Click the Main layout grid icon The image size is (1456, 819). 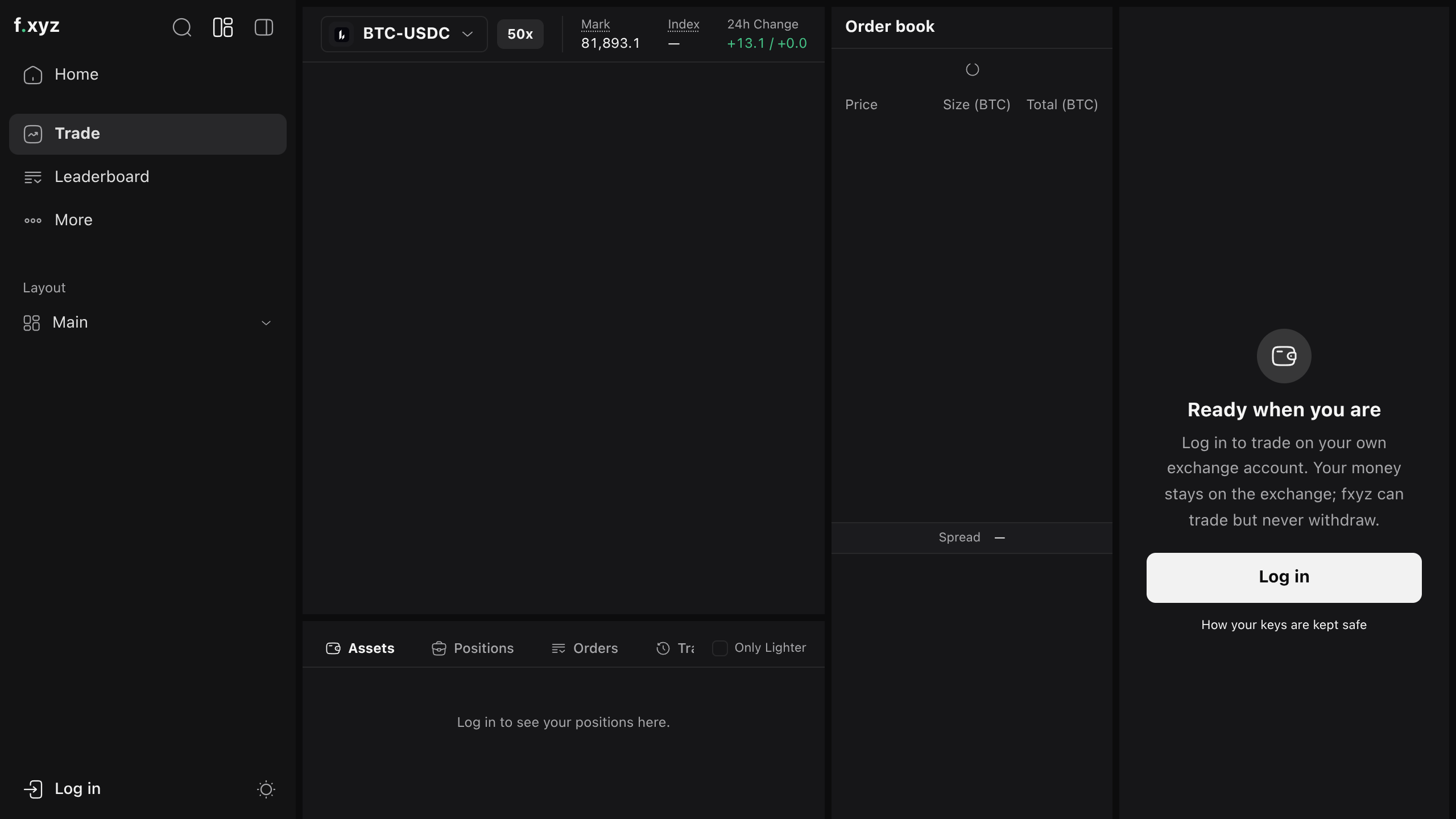31,323
